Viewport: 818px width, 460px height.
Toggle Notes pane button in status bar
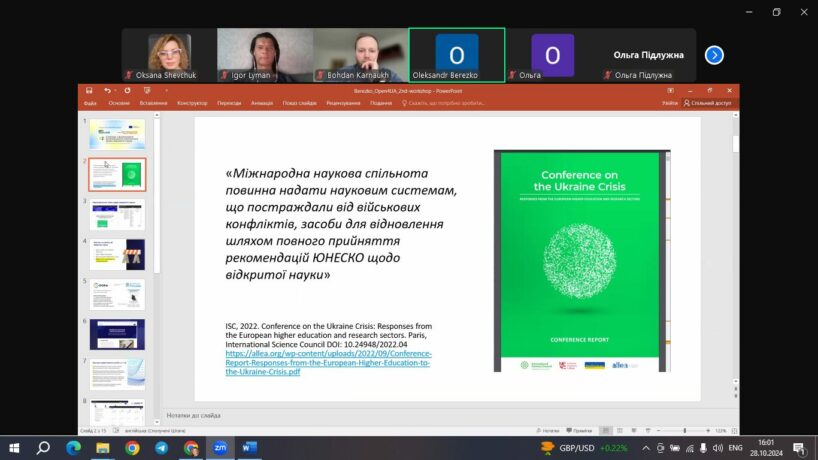(x=549, y=430)
